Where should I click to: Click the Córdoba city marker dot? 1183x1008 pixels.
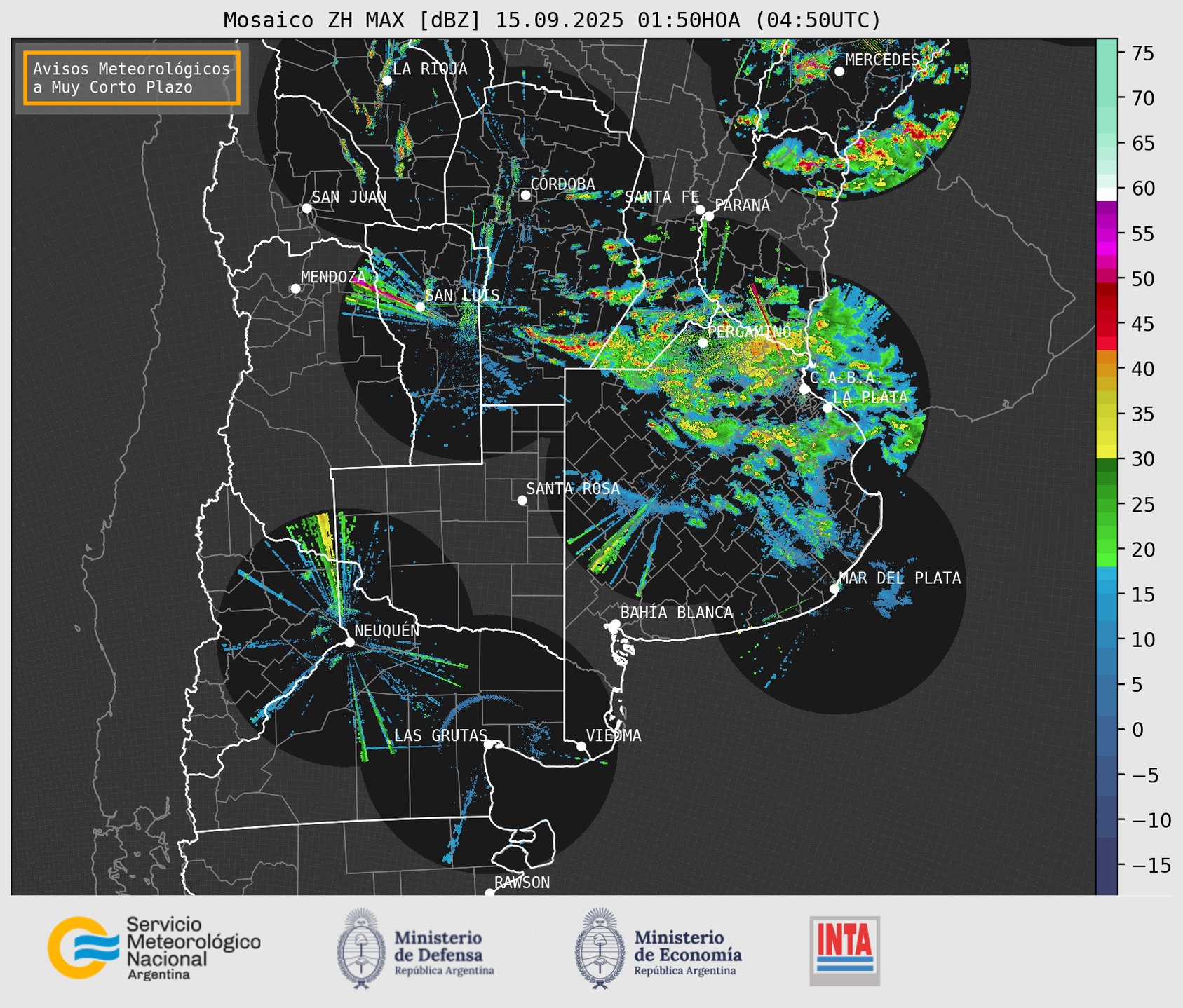(525, 195)
